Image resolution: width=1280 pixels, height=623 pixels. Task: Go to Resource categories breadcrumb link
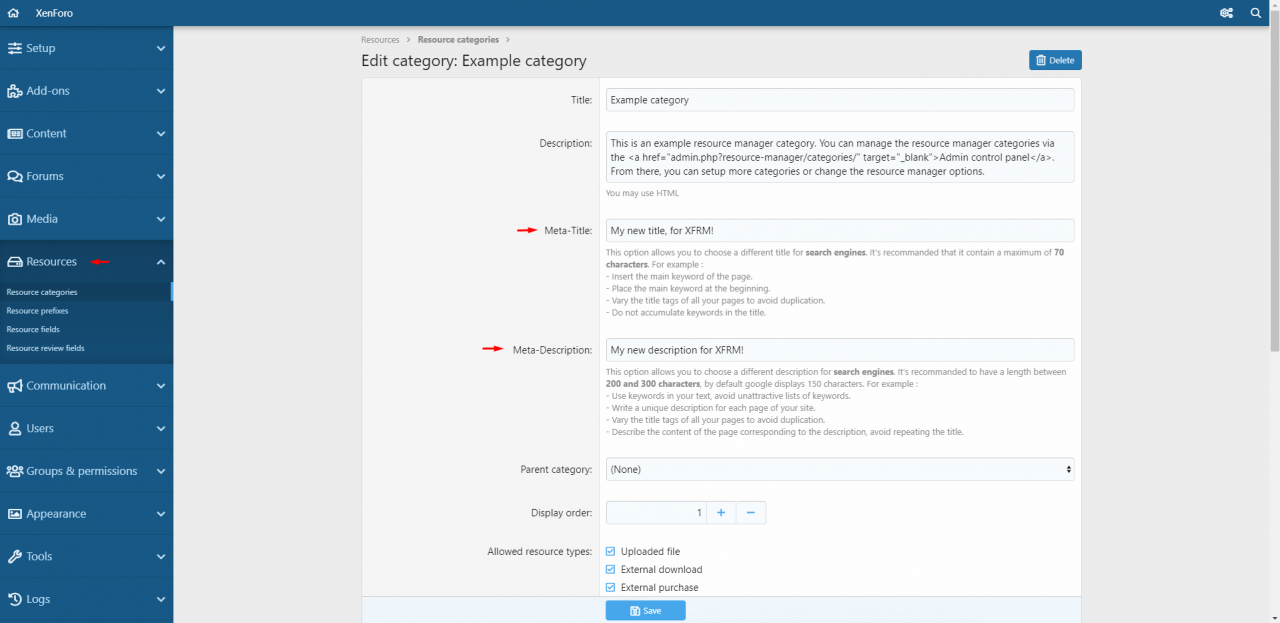click(x=458, y=40)
